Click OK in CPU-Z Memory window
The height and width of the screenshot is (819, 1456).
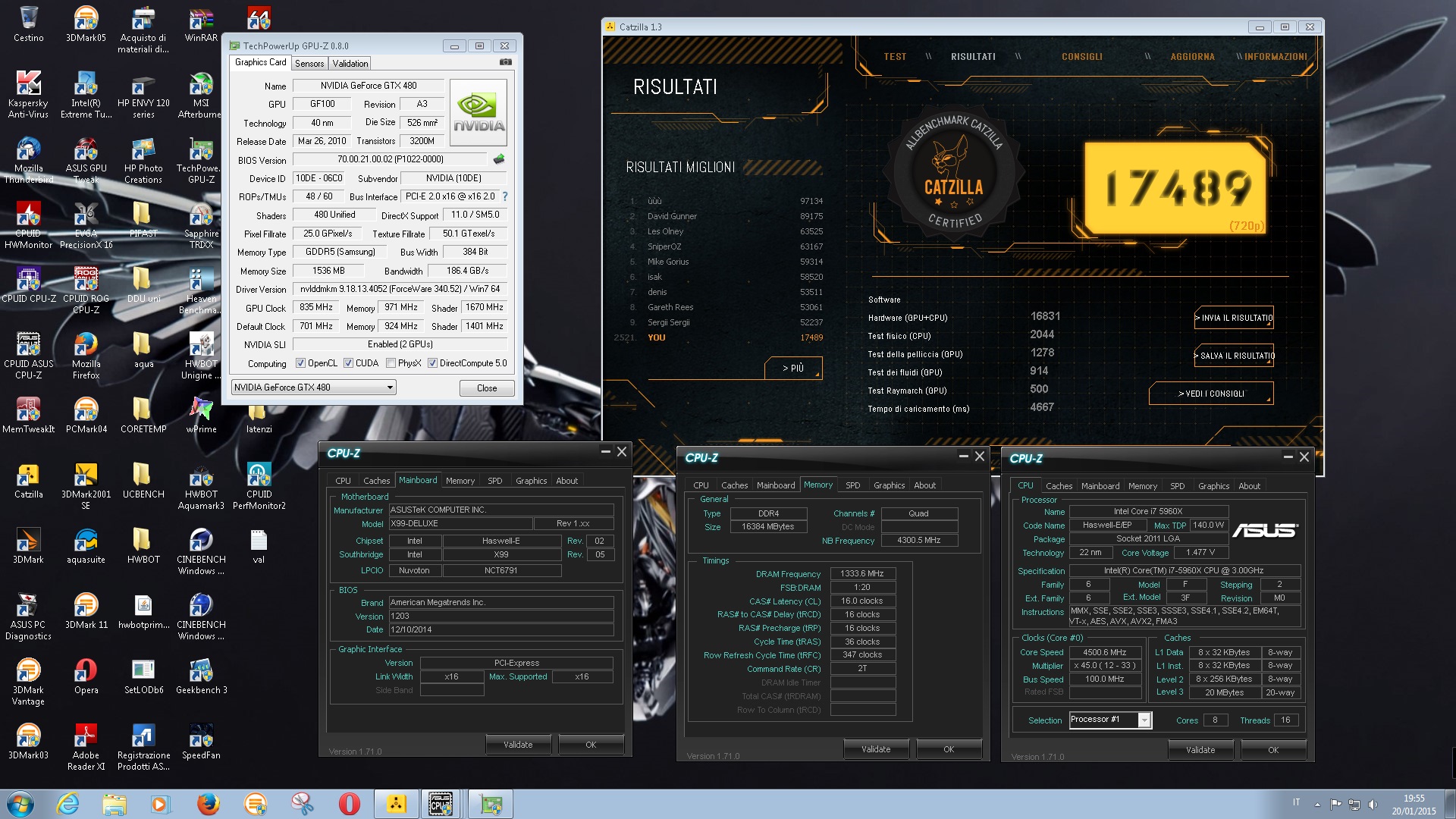coord(949,749)
